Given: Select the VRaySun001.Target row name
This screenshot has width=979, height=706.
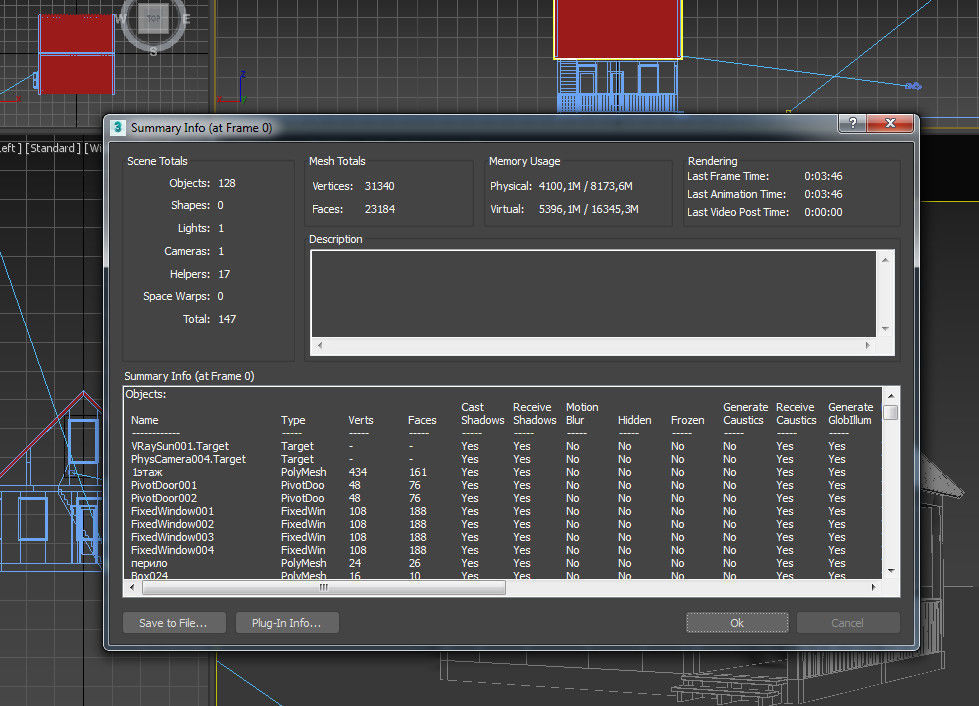Looking at the screenshot, I should click(180, 446).
